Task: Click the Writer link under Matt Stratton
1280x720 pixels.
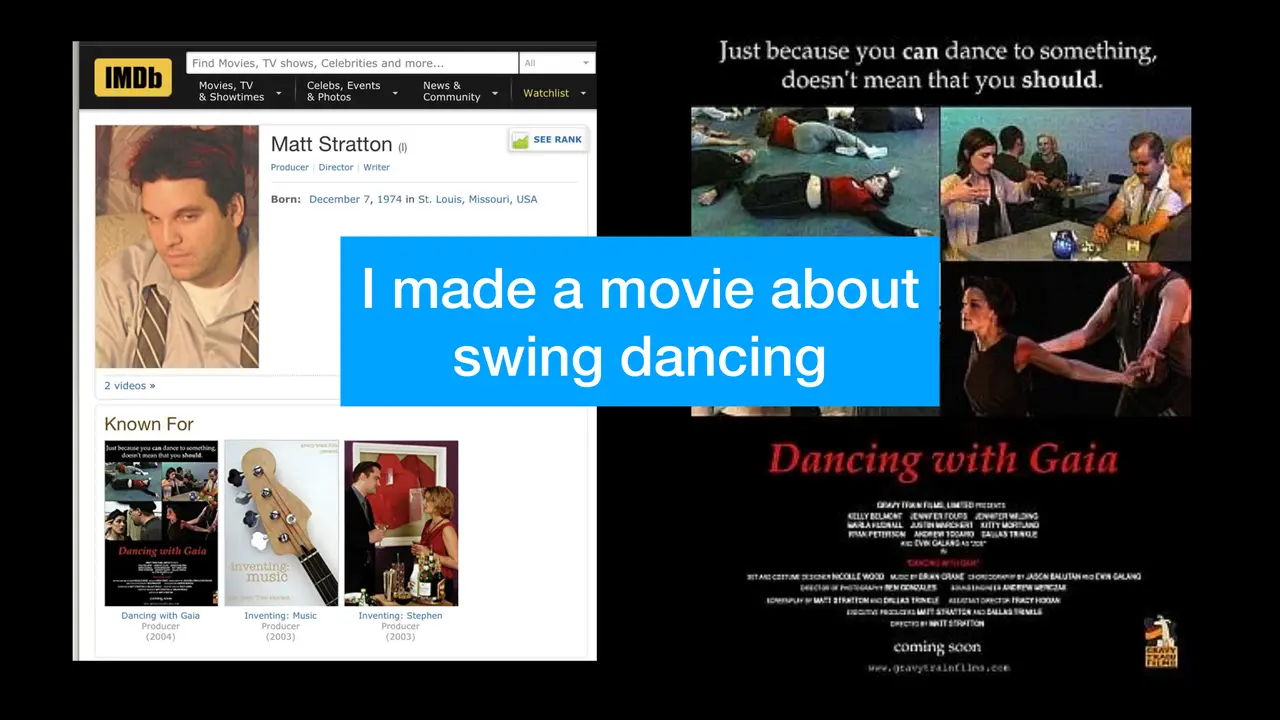Action: pyautogui.click(x=376, y=167)
